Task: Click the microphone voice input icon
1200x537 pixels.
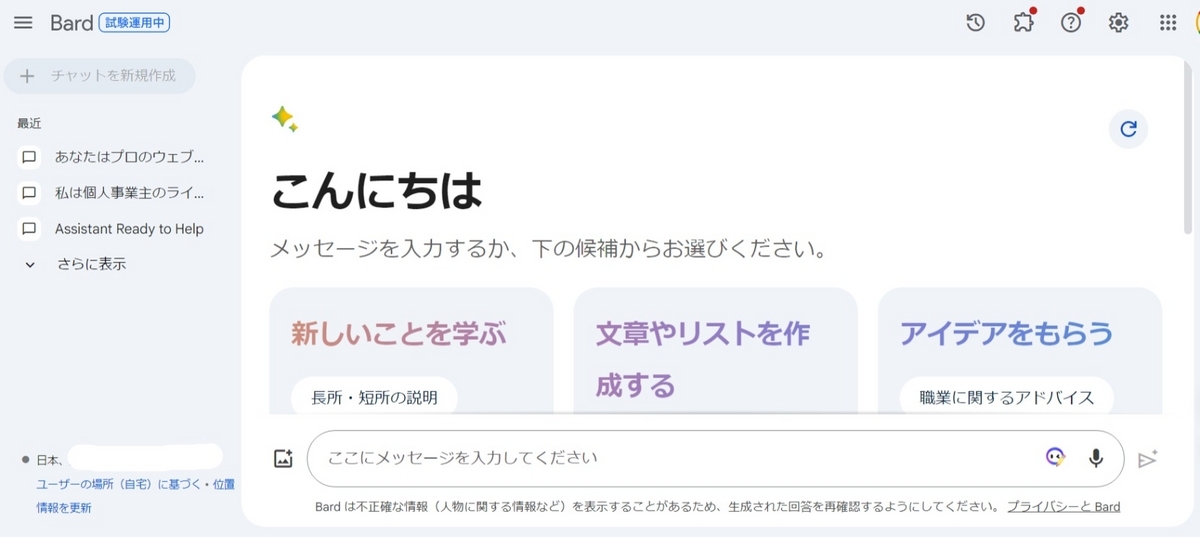Action: pos(1096,458)
